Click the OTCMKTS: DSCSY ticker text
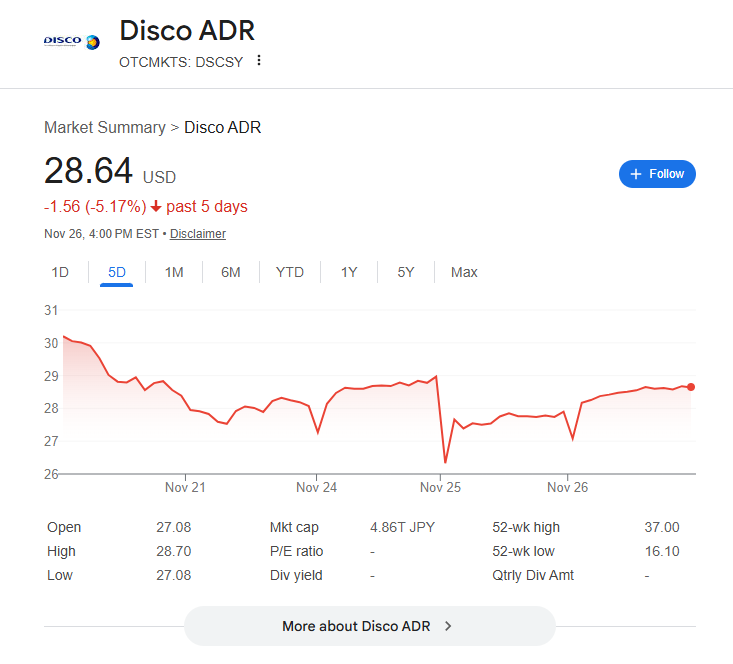This screenshot has width=733, height=664. click(x=181, y=62)
